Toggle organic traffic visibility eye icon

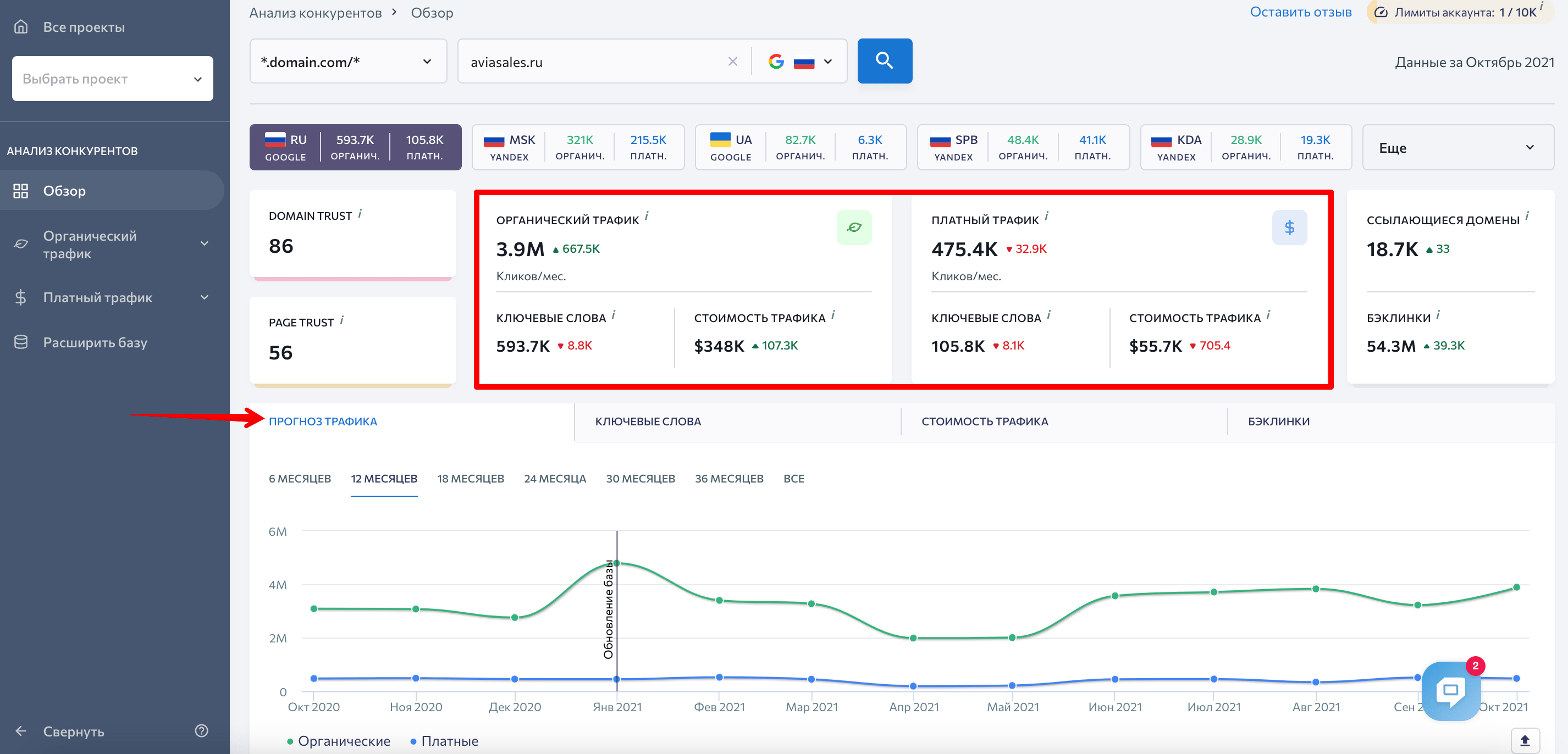pyautogui.click(x=853, y=228)
